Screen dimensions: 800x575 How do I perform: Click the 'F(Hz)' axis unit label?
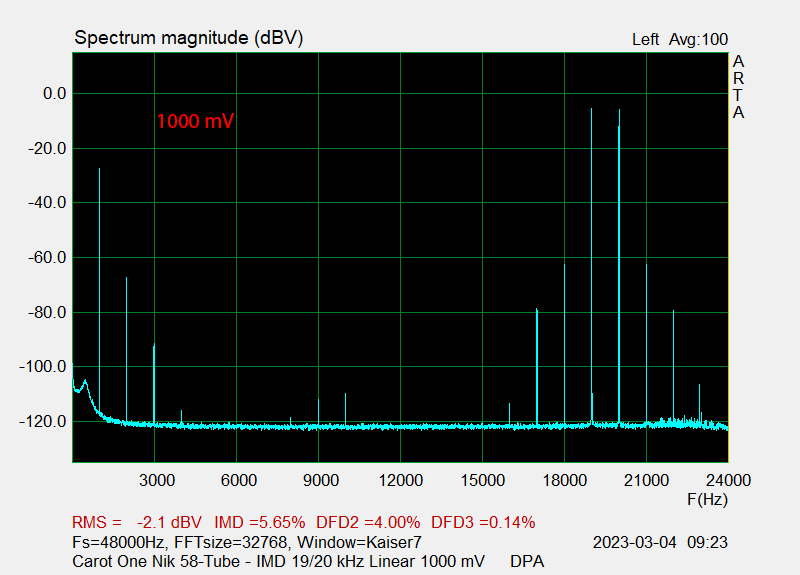coord(707,499)
